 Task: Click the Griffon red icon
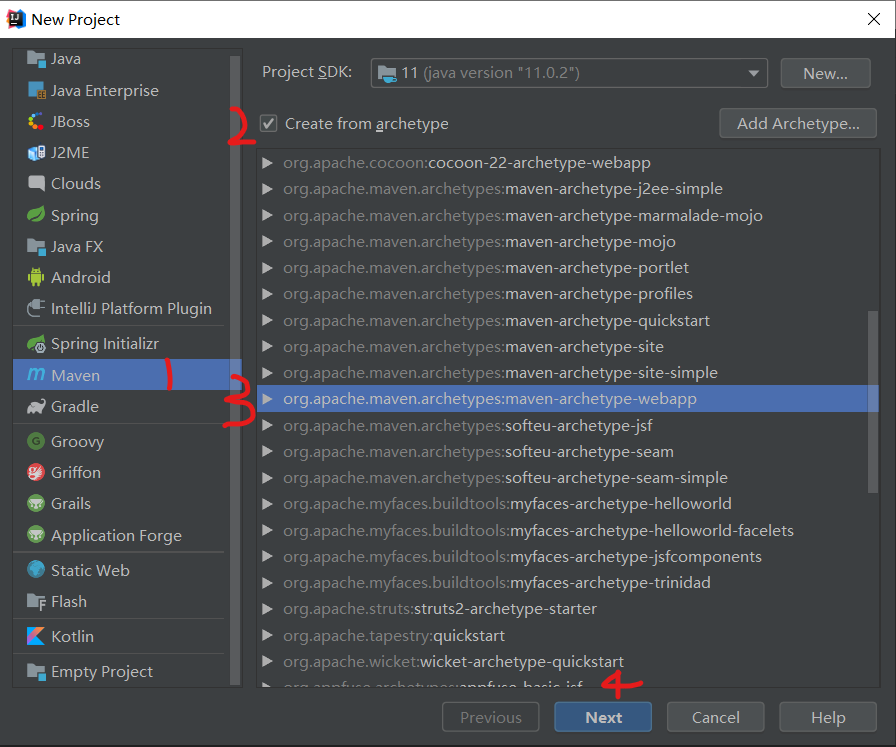click(x=36, y=472)
